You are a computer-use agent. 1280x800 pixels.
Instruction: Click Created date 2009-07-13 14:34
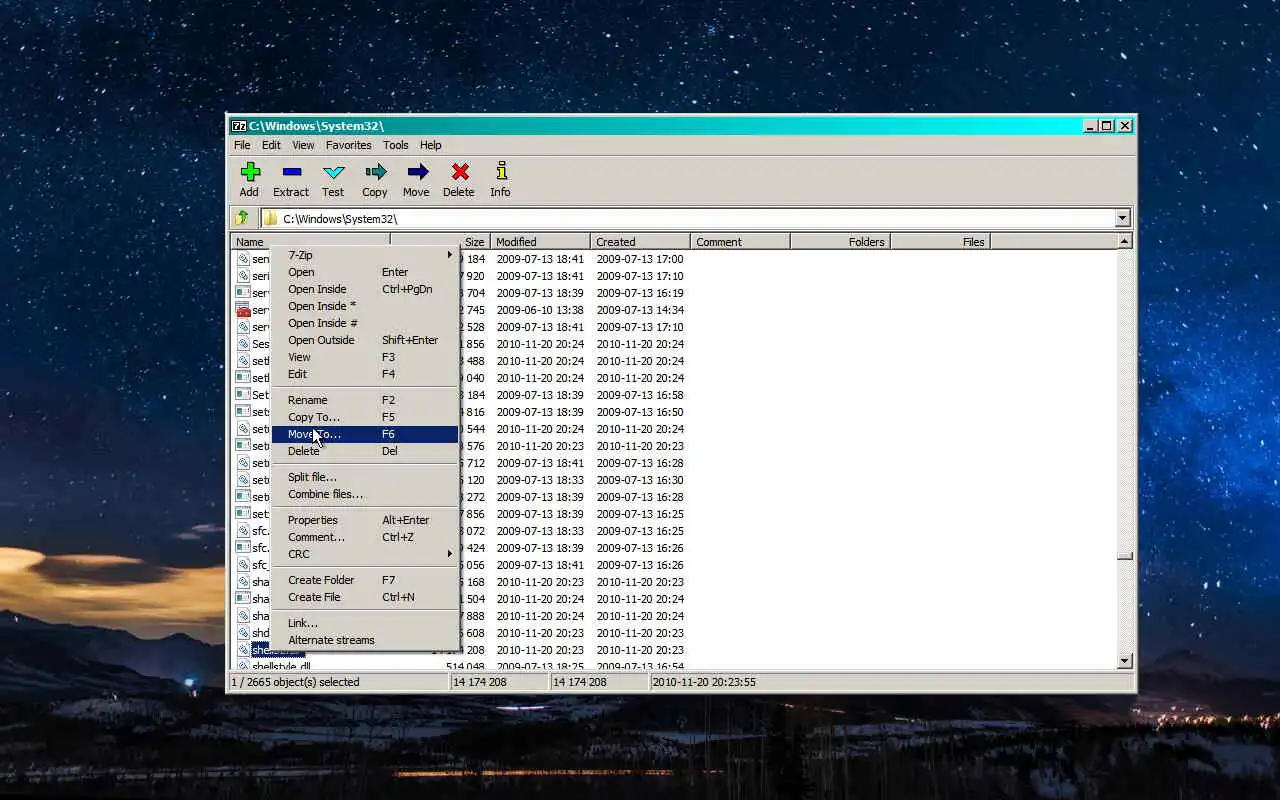[640, 310]
